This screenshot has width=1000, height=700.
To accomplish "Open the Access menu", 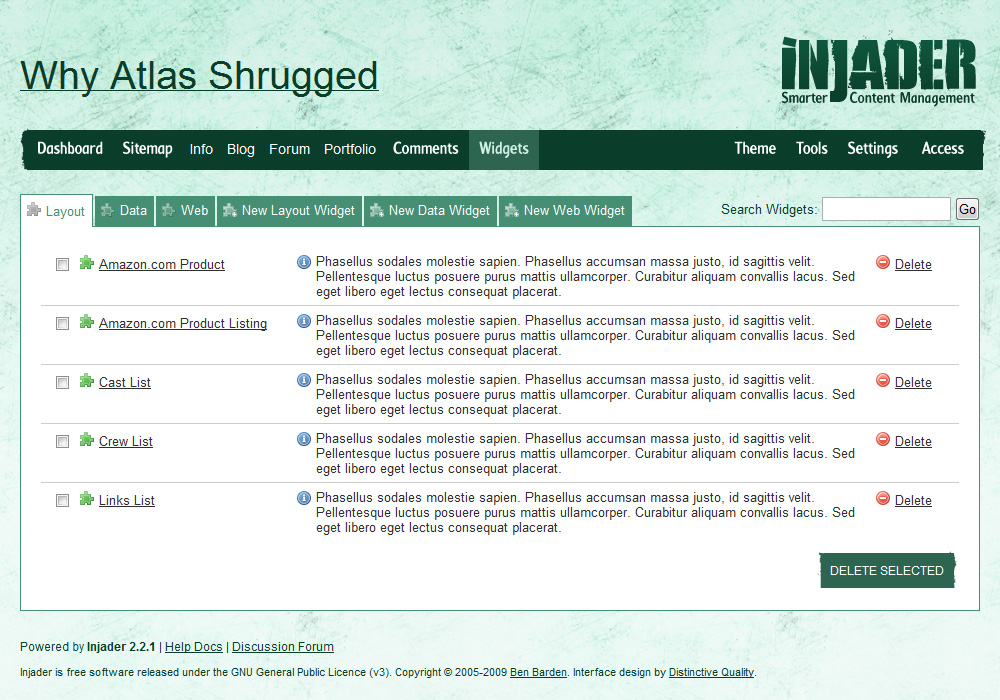I will pos(943,149).
